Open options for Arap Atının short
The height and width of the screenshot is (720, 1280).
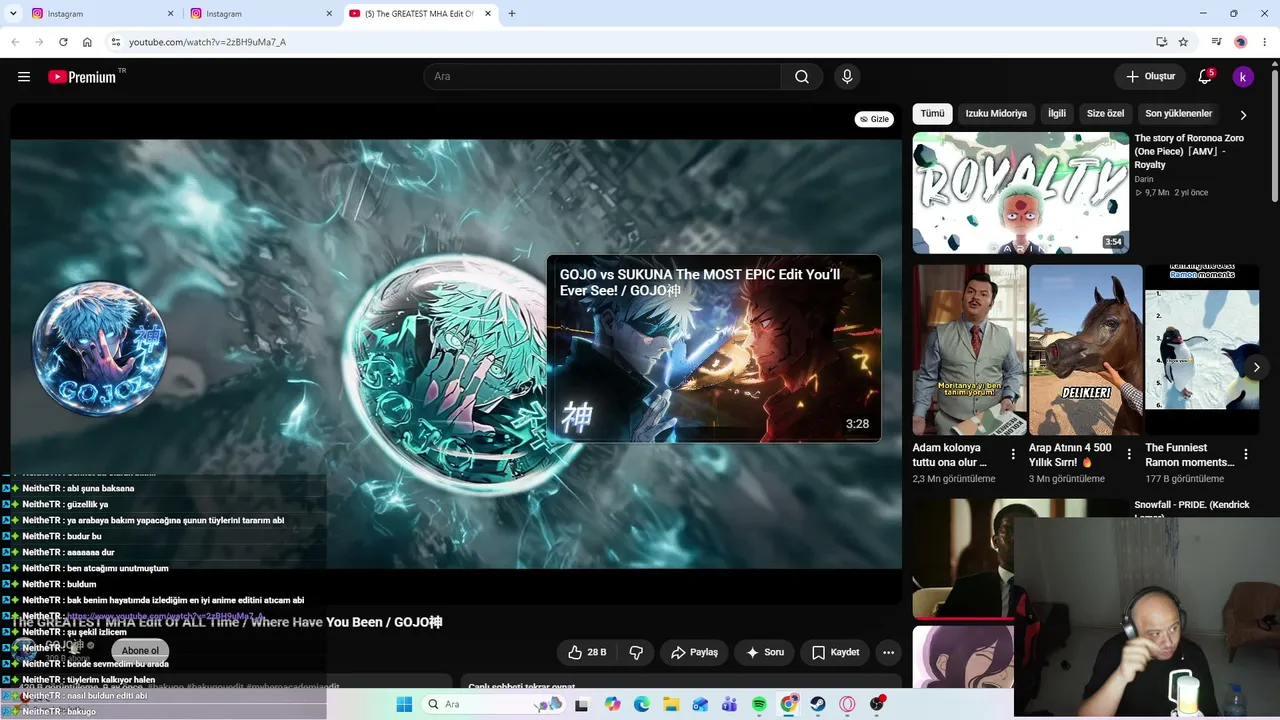[x=1129, y=454]
